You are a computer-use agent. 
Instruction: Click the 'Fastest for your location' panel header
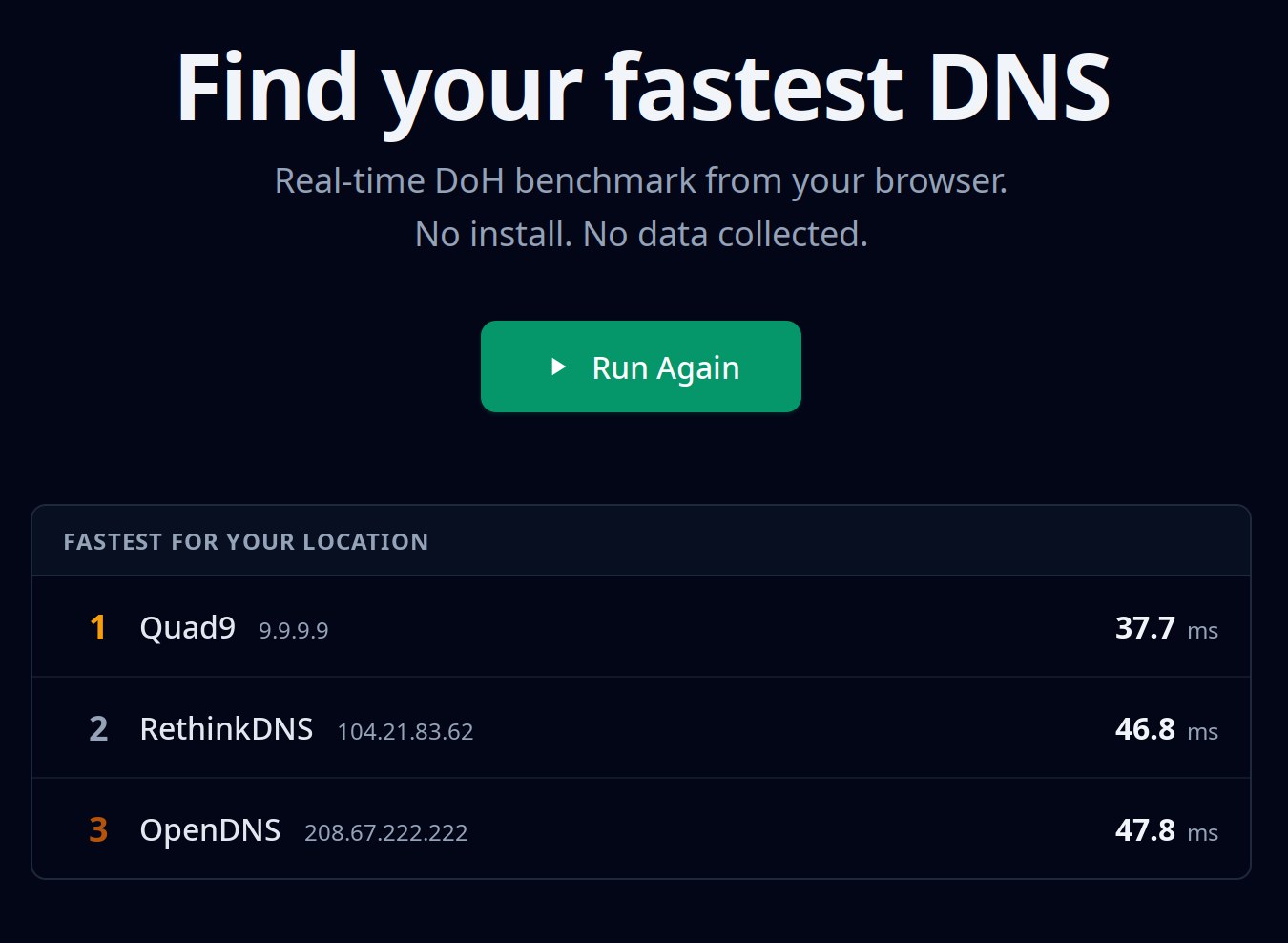246,542
